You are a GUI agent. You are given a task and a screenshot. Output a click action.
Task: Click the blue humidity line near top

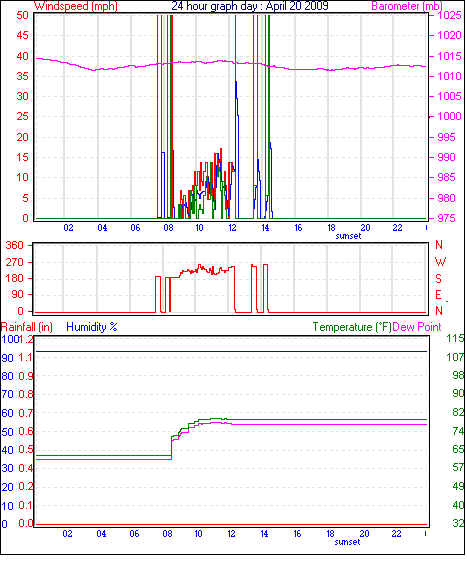(x=232, y=351)
